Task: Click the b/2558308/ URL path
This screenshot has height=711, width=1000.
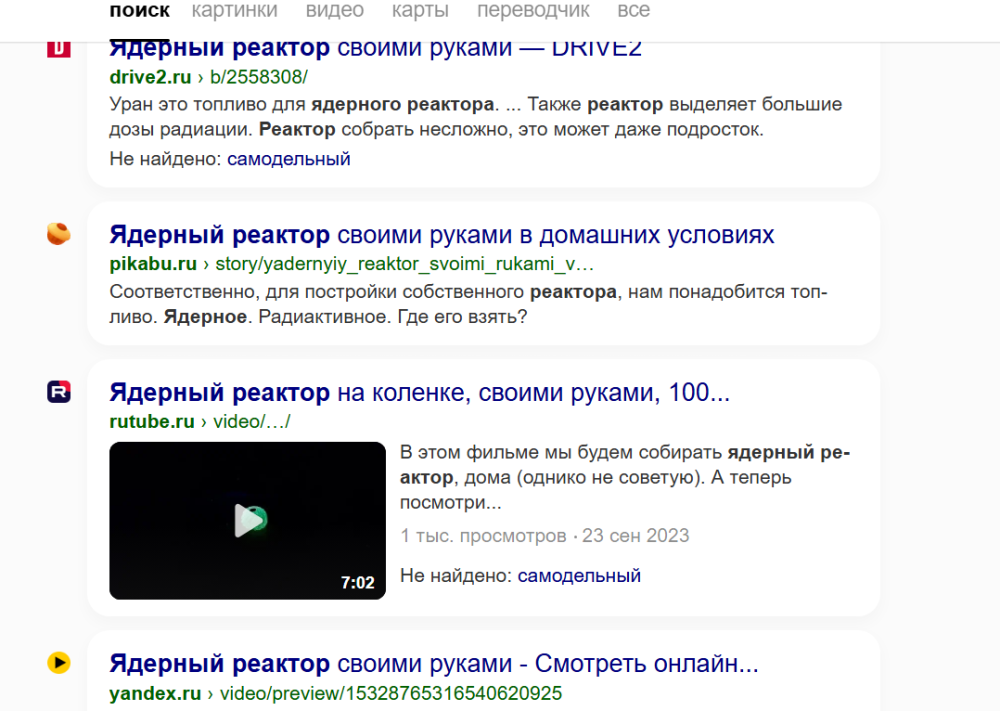Action: coord(258,77)
